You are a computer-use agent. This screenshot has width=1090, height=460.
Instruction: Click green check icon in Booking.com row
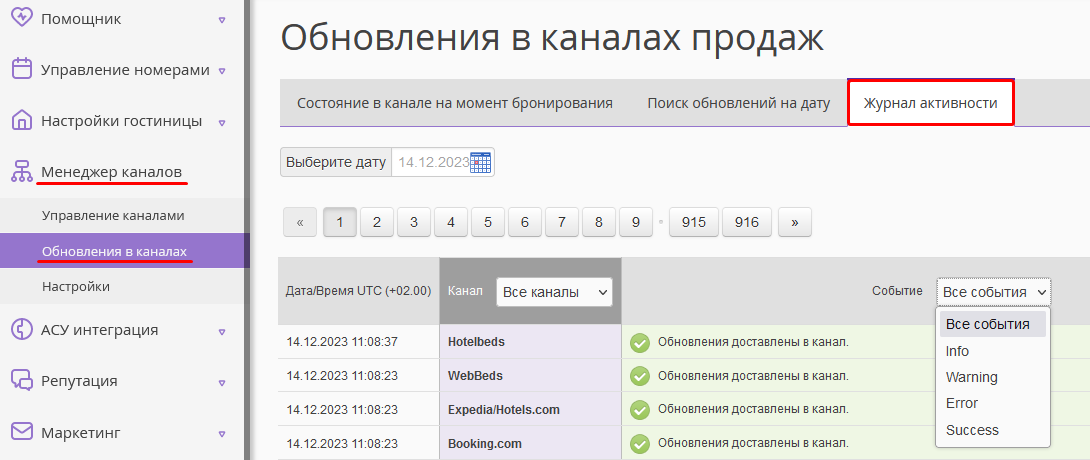pos(640,443)
